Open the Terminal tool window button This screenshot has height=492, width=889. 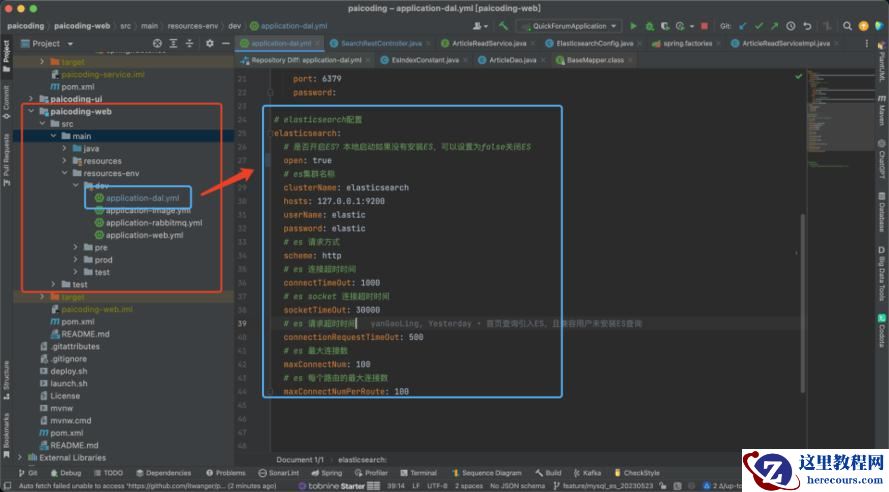[x=418, y=473]
